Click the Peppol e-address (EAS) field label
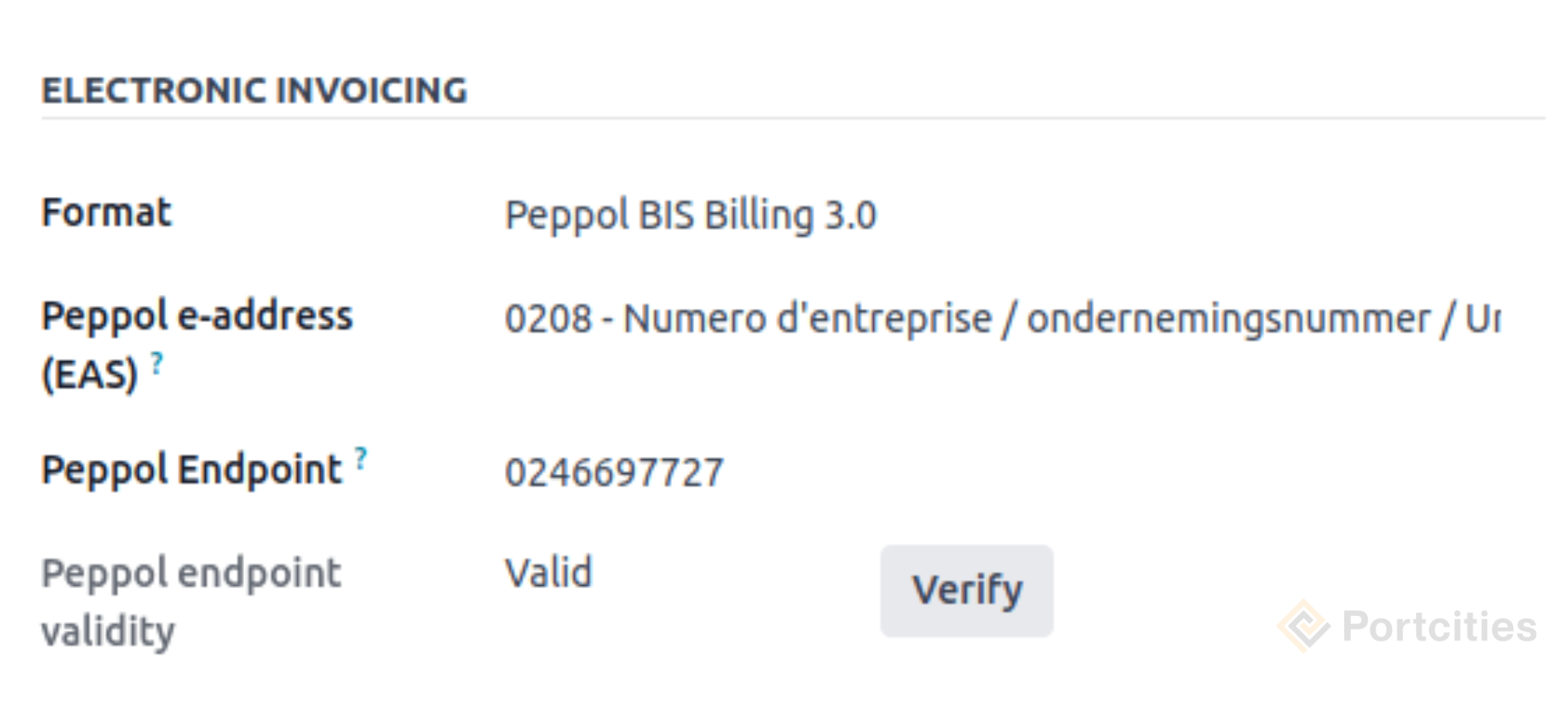Screen dimensions: 1568x715 point(198,317)
